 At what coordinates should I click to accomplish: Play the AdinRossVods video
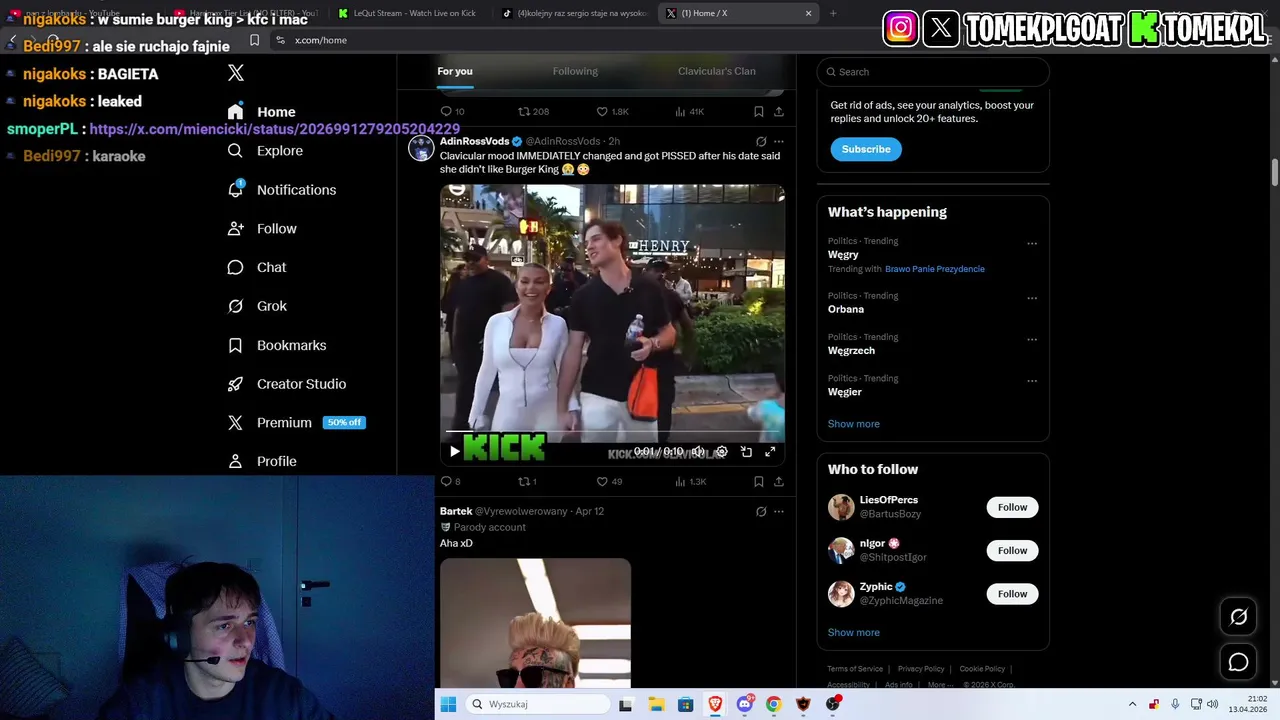click(x=455, y=452)
